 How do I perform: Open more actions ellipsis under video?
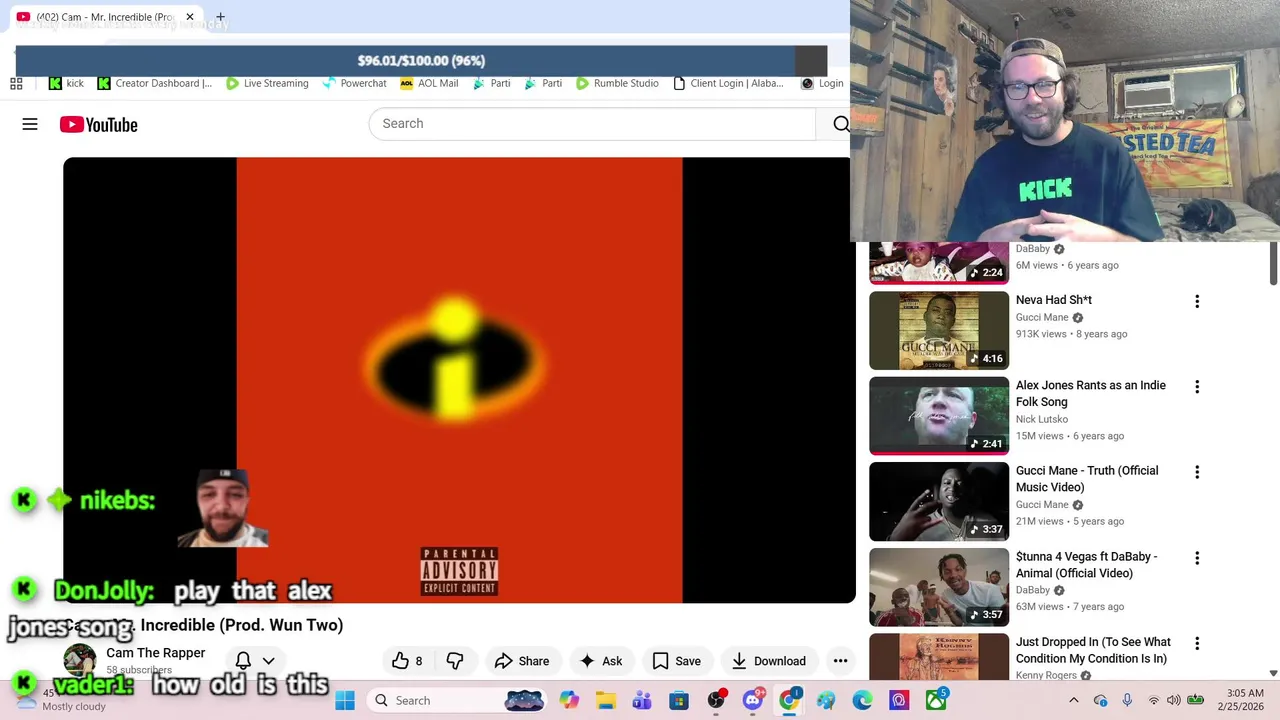click(x=841, y=661)
